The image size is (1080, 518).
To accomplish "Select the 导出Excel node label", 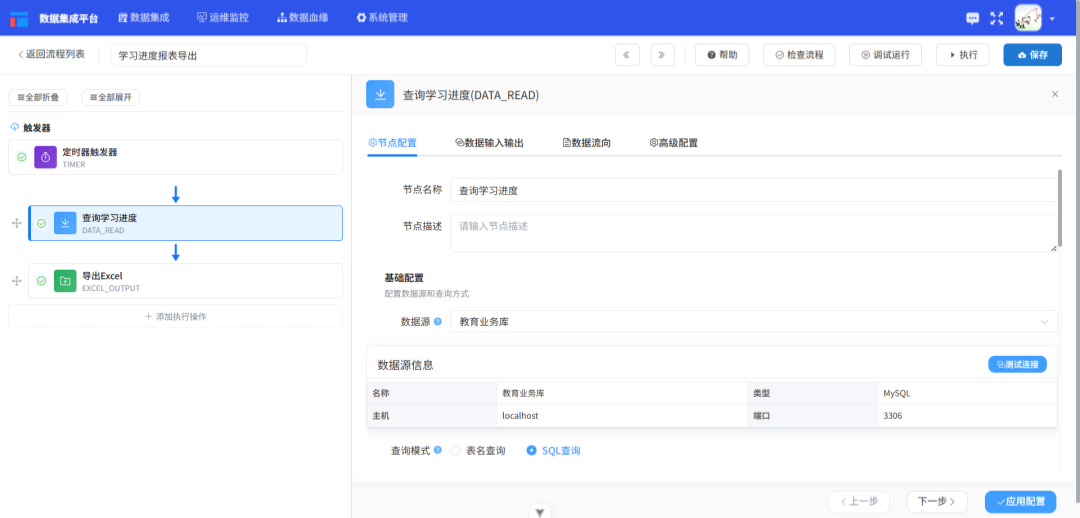I will [102, 276].
